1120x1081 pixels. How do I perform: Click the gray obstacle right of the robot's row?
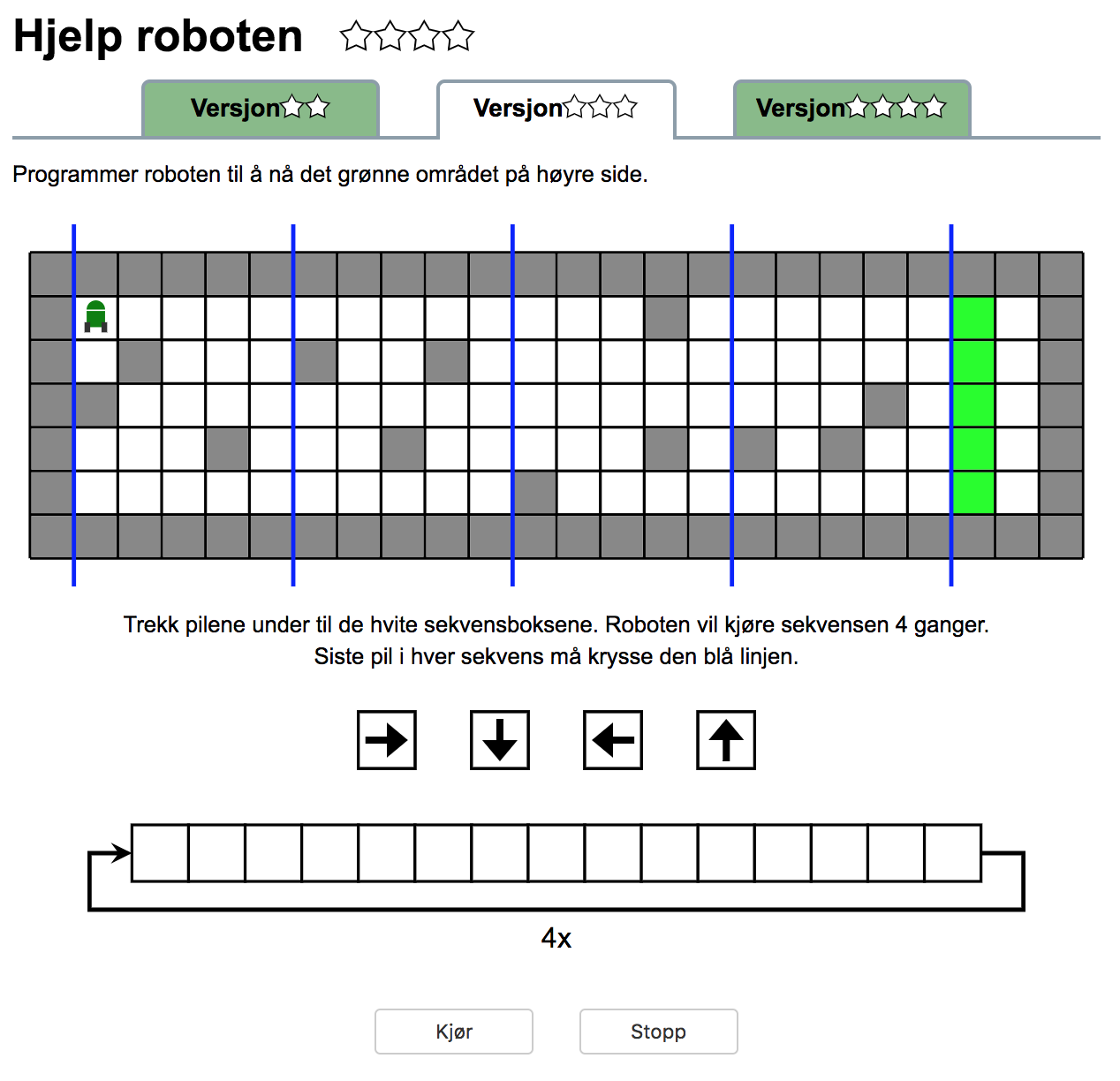point(666,318)
